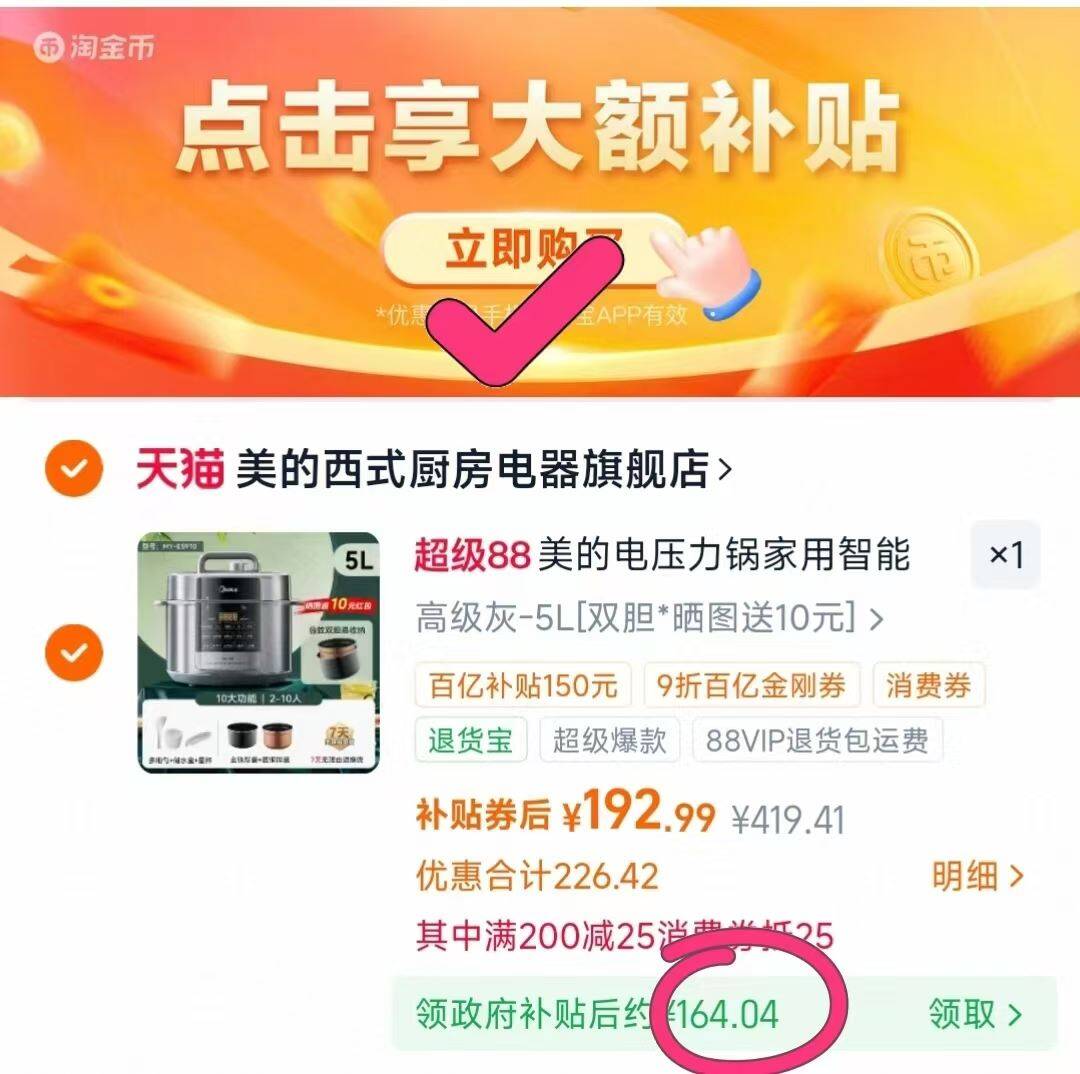Select the 9折百亿金刚券 coupon tag
The image size is (1080, 1074).
point(751,685)
